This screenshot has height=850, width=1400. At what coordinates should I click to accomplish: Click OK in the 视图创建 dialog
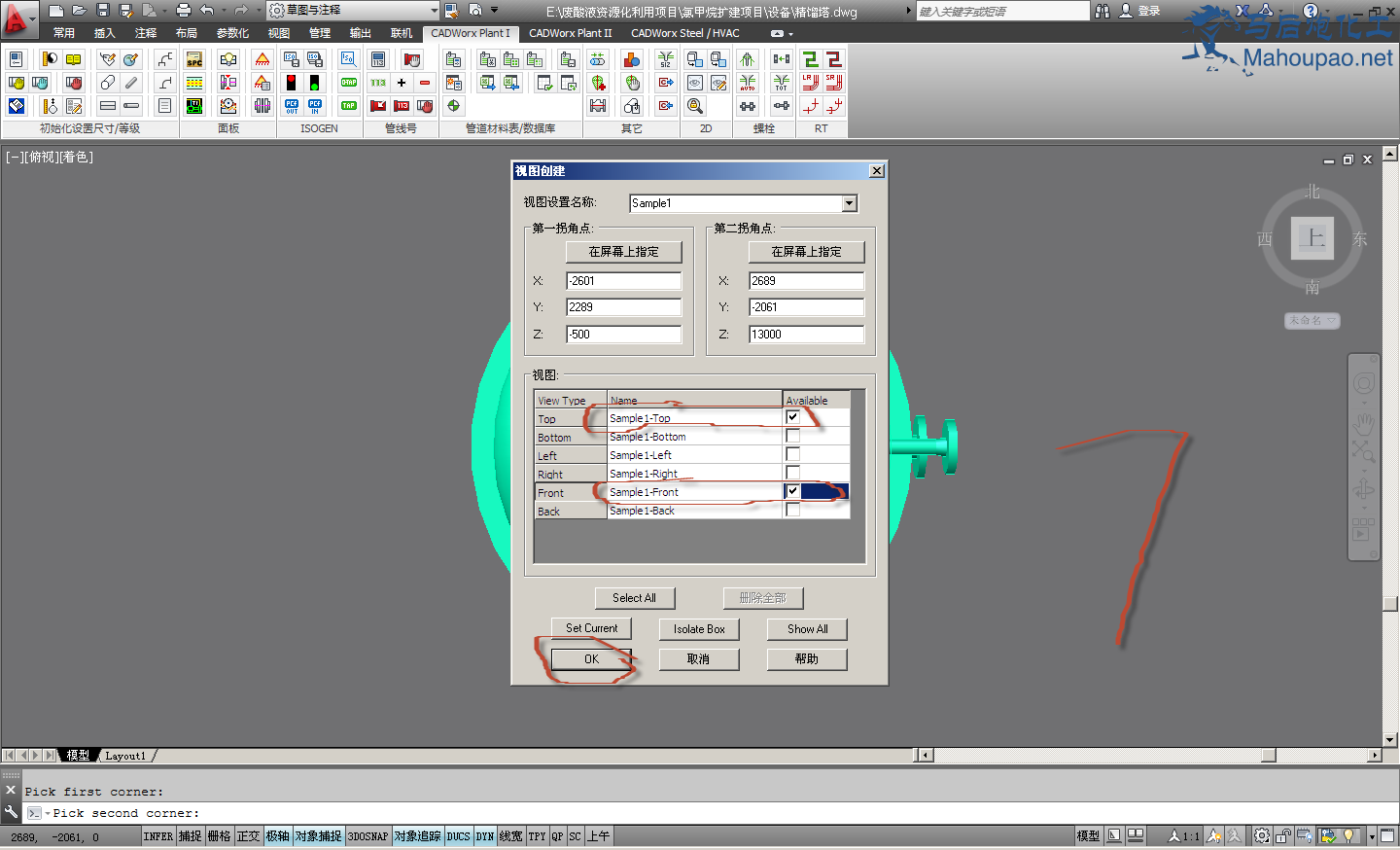(x=591, y=659)
